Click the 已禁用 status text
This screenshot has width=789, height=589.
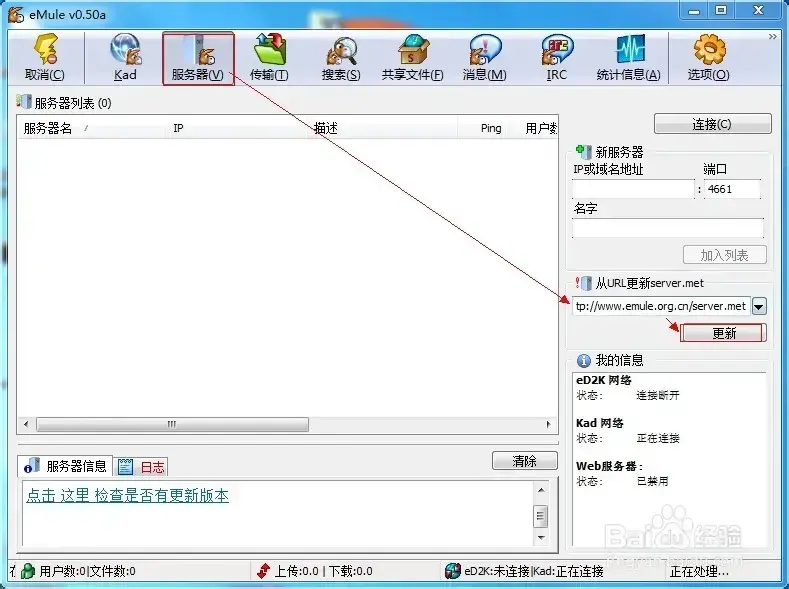click(x=652, y=481)
